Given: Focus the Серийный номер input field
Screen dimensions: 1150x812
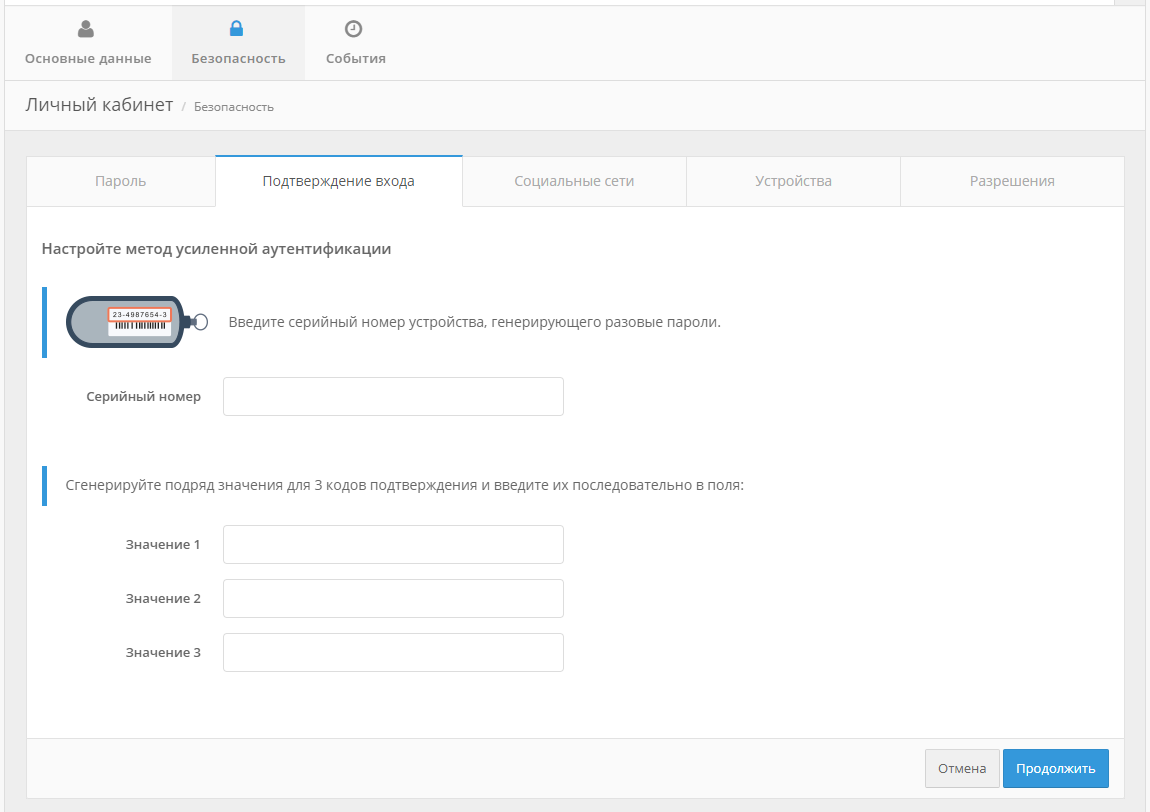Looking at the screenshot, I should point(393,396).
